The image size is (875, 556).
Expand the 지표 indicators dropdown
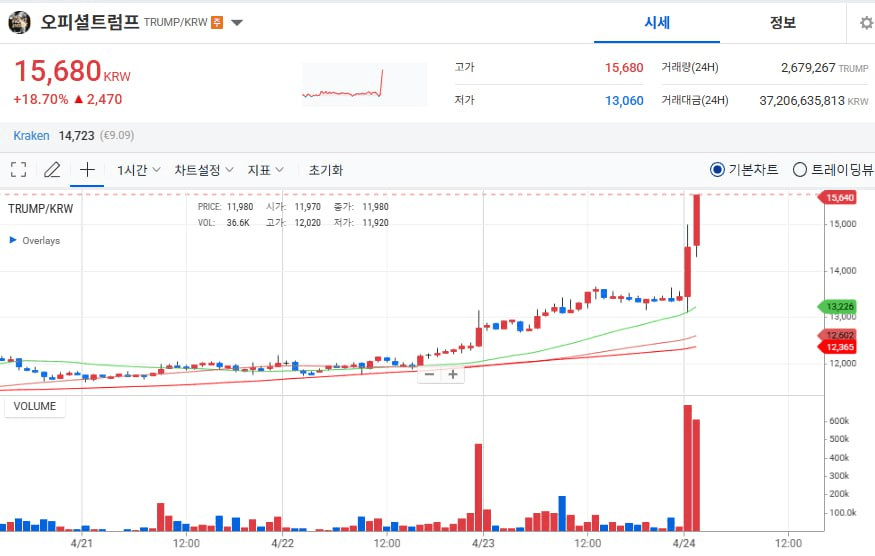tap(265, 170)
